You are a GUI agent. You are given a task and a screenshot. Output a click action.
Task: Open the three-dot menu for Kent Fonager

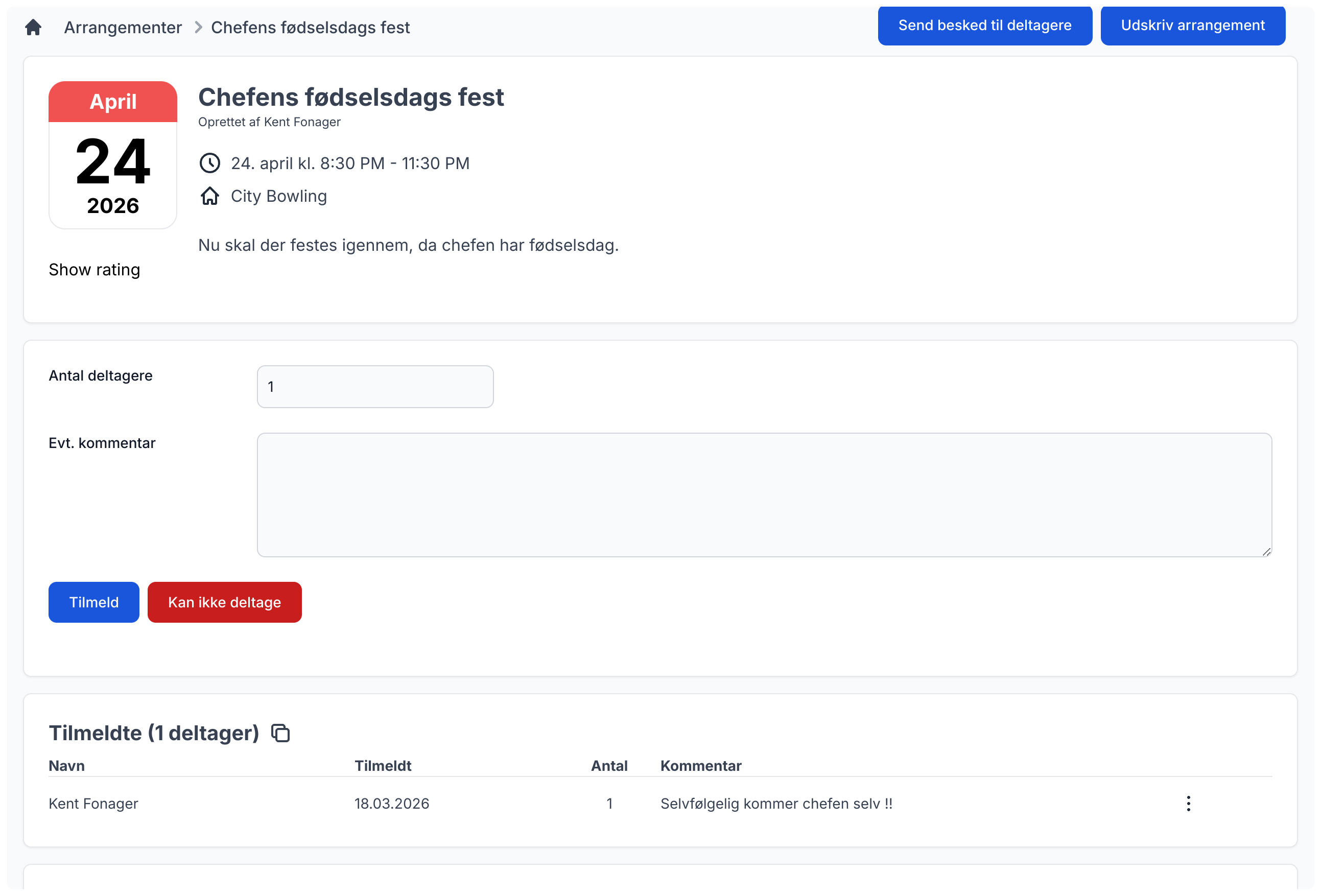click(x=1188, y=804)
